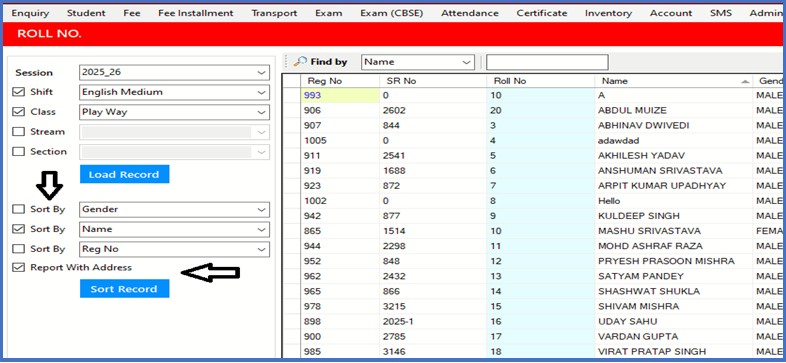This screenshot has width=786, height=363.
Task: Enable the Stream checkbox
Action: (19, 132)
